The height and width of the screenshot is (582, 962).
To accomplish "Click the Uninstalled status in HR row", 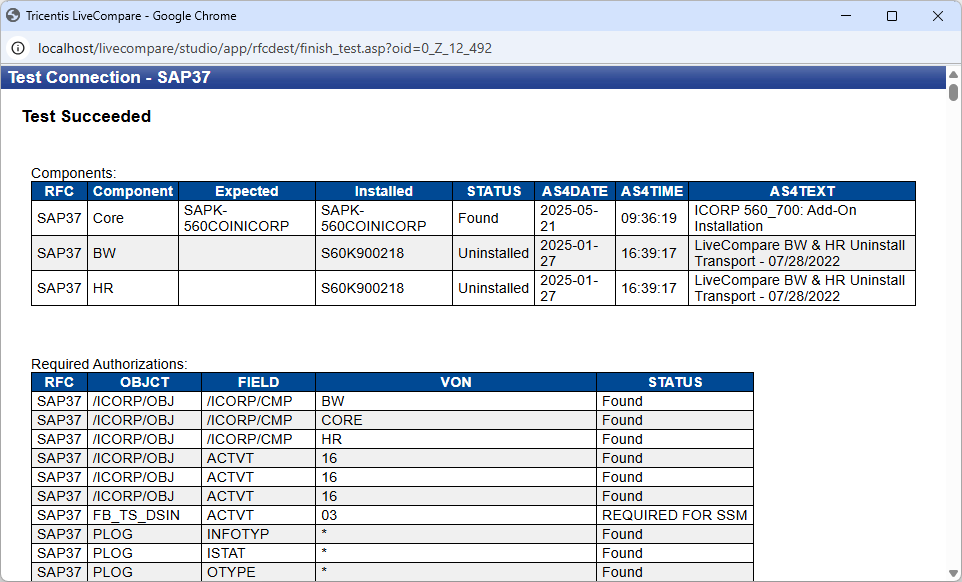I will click(x=493, y=288).
